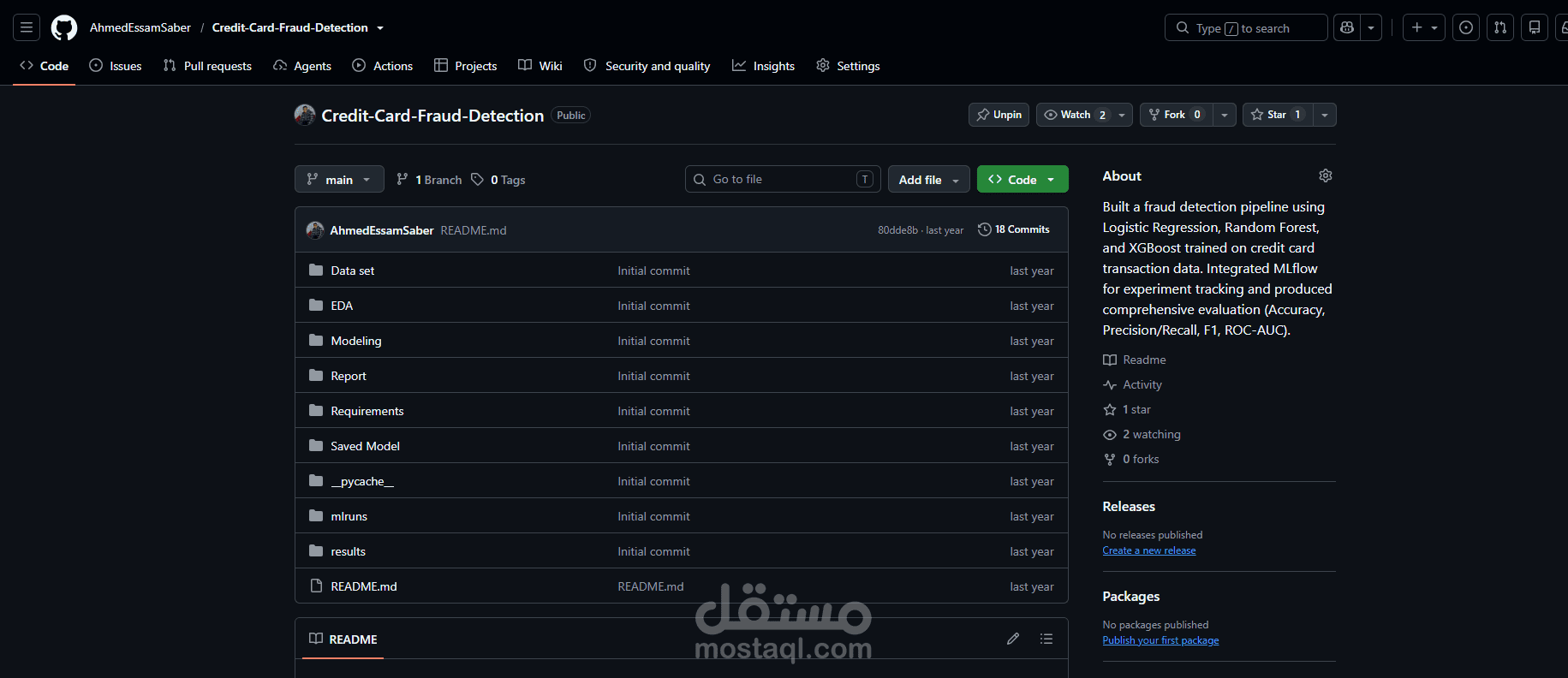Open the Security and quality tab
This screenshot has height=678, width=1568.
click(647, 66)
